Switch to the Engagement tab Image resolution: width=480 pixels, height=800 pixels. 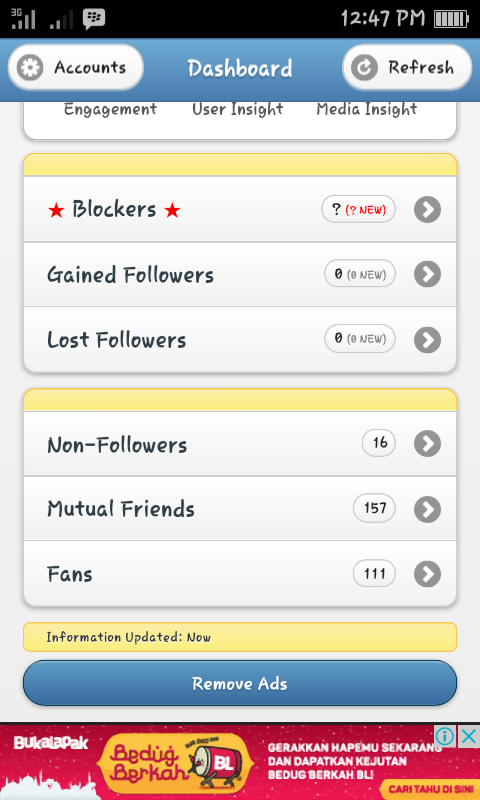tap(110, 109)
